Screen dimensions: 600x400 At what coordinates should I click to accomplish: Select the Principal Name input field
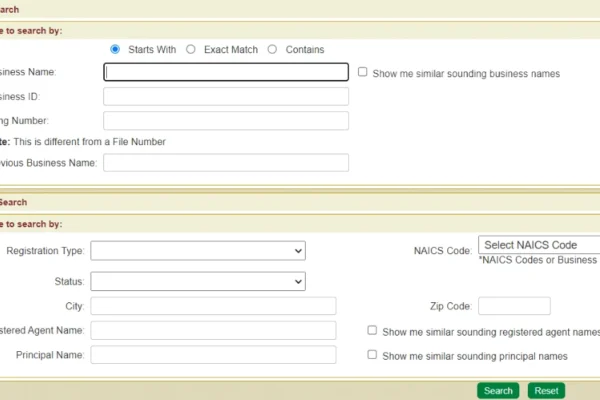(213, 355)
